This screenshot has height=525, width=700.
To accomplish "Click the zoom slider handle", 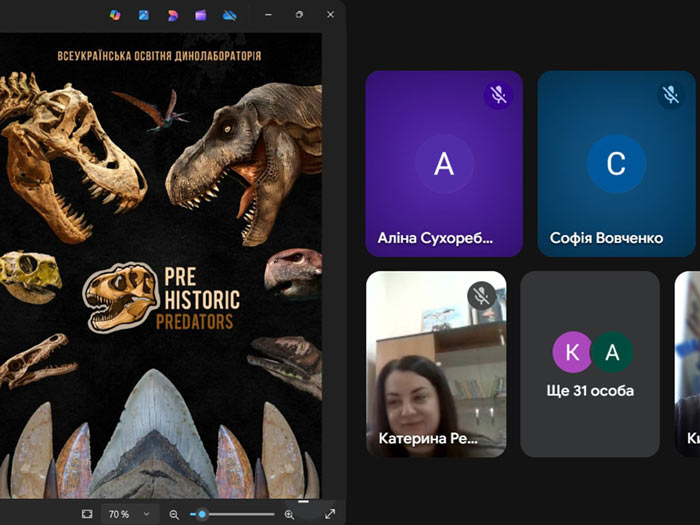I will [x=202, y=514].
